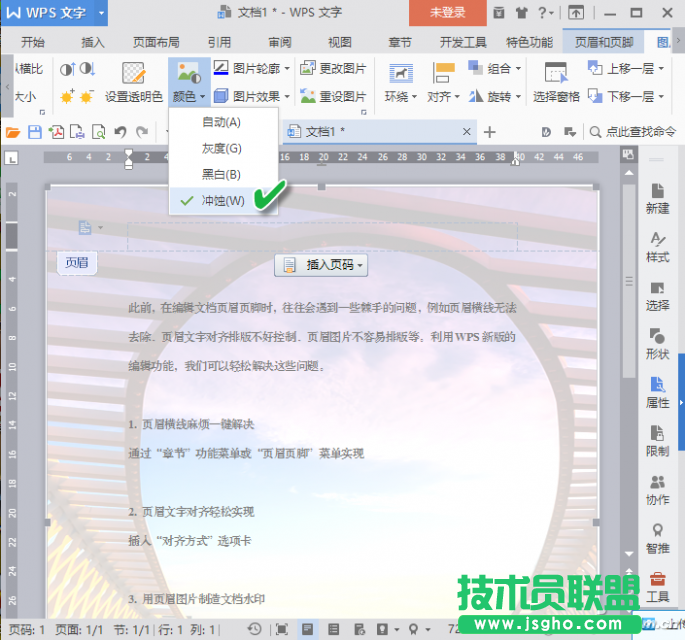Image resolution: width=685 pixels, height=640 pixels.
Task: Open the Shapes (形状) sidebar panel
Action: [657, 343]
